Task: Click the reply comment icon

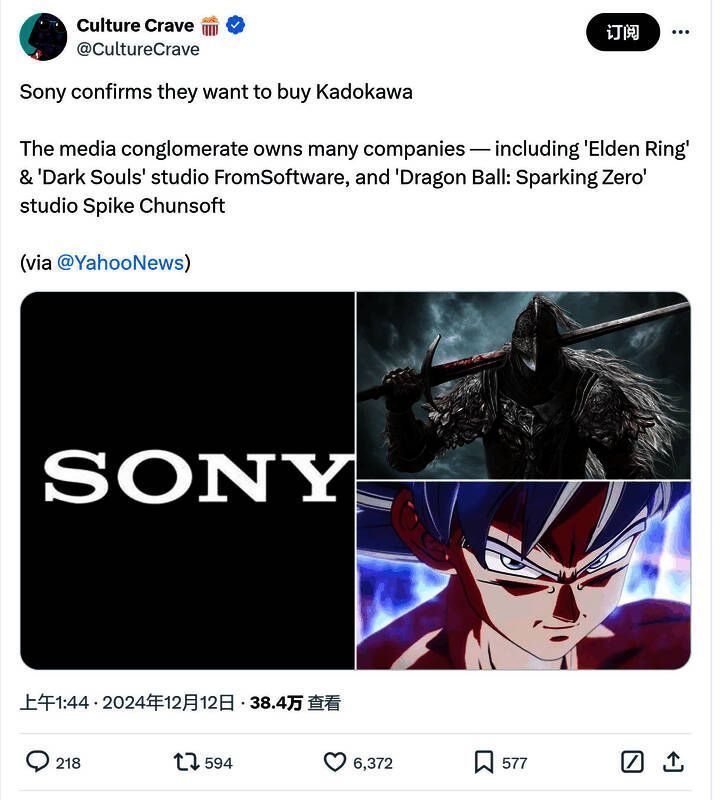Action: 37,762
